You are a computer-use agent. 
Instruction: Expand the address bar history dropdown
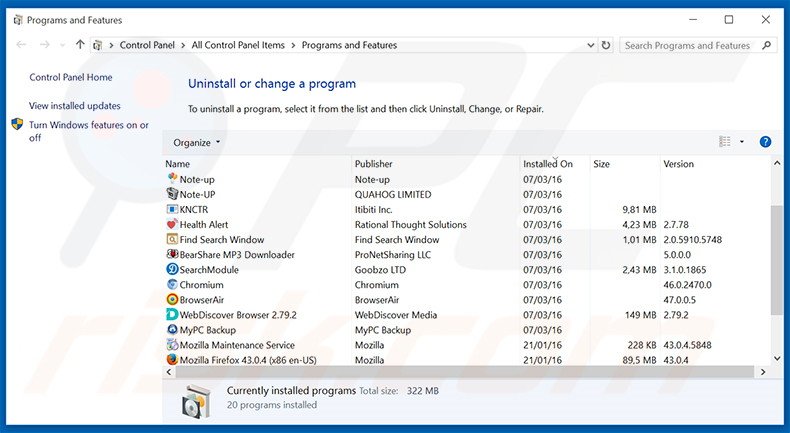tap(590, 45)
